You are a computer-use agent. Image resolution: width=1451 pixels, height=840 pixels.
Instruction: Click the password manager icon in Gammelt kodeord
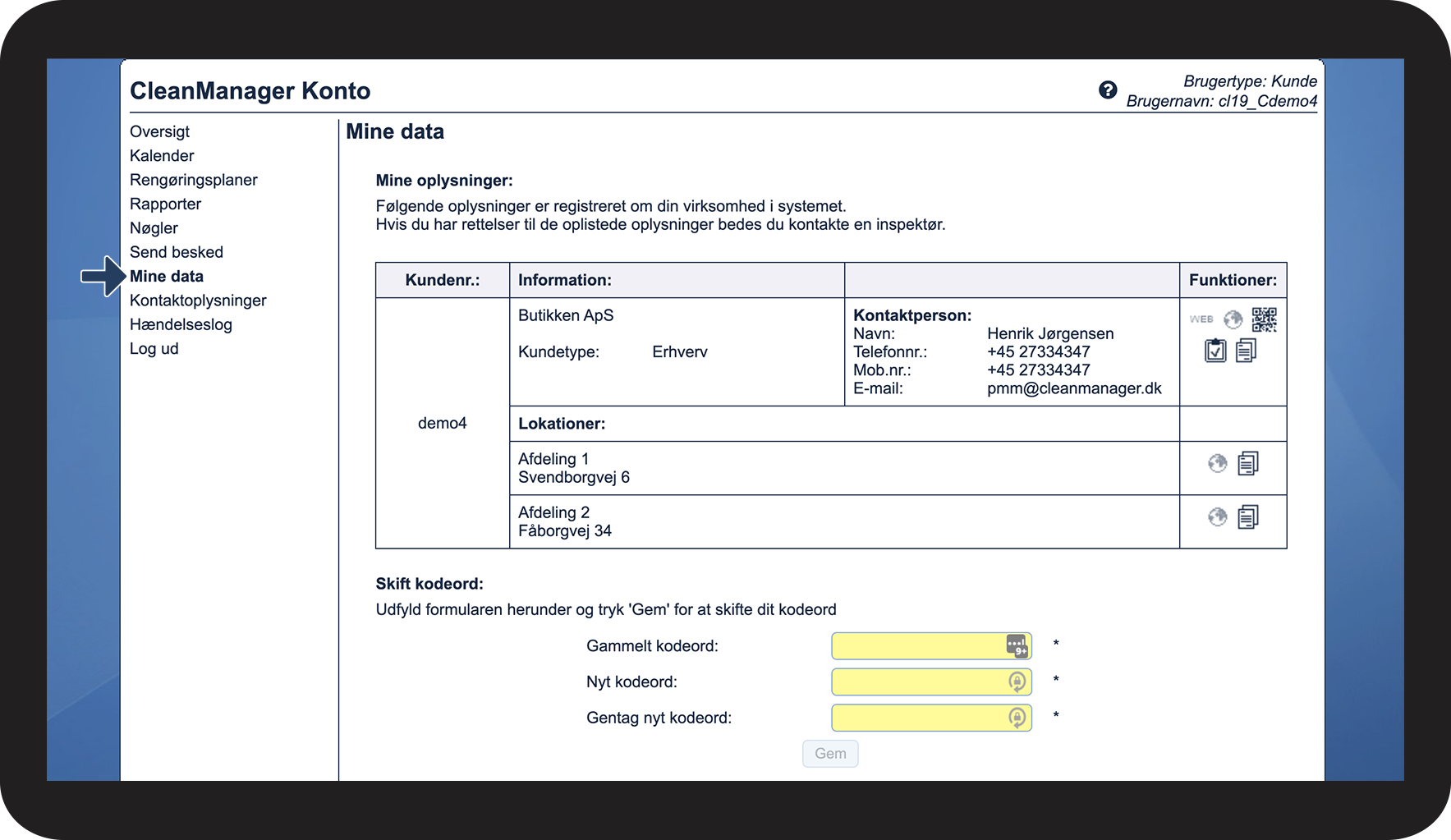coord(1017,646)
